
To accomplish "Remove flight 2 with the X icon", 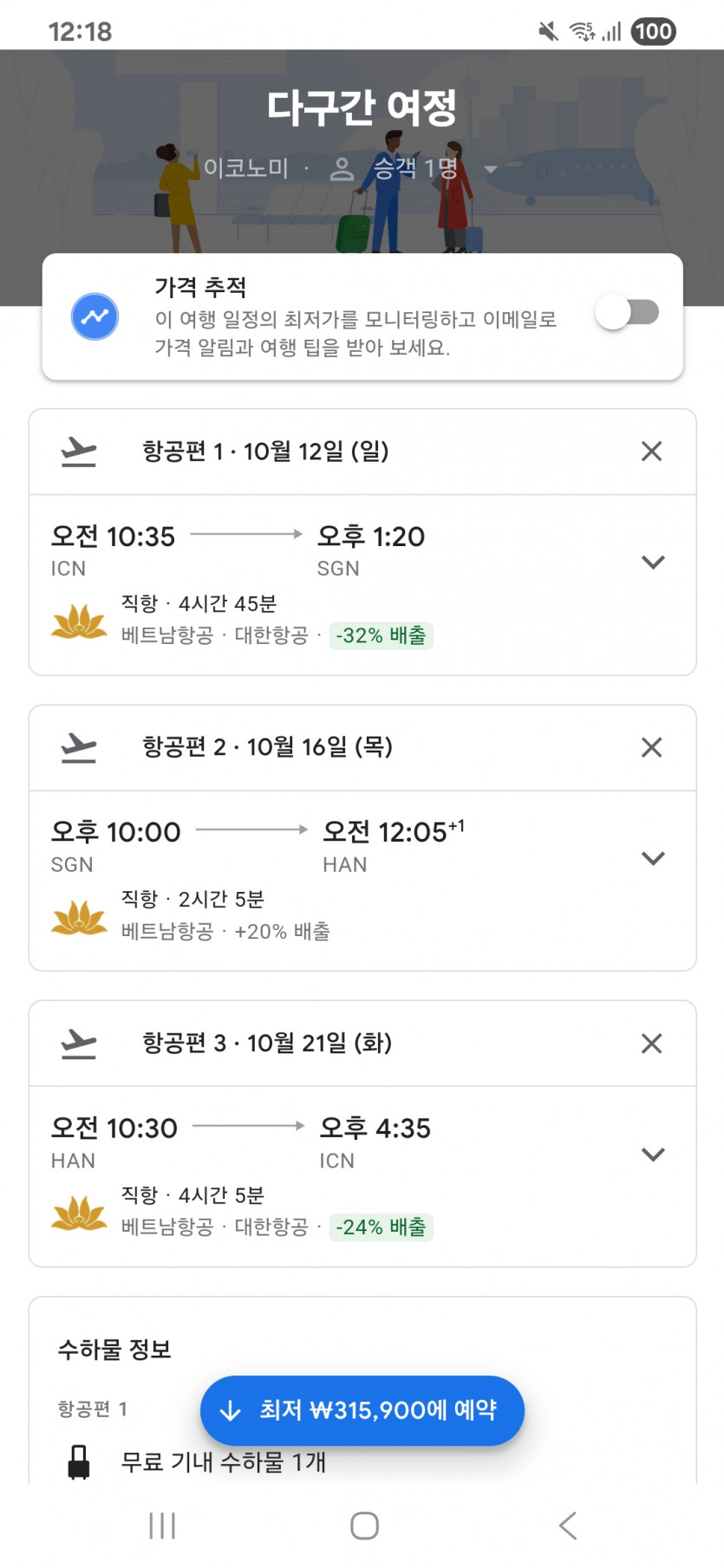I will click(651, 747).
